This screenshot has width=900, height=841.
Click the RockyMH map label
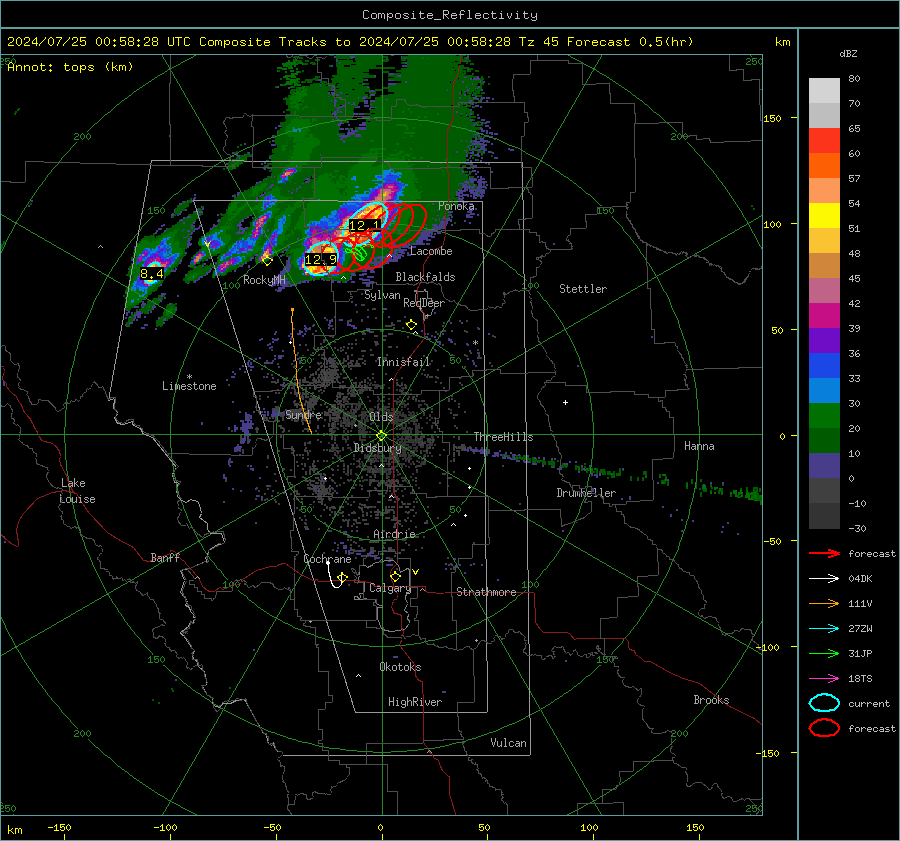(x=264, y=280)
